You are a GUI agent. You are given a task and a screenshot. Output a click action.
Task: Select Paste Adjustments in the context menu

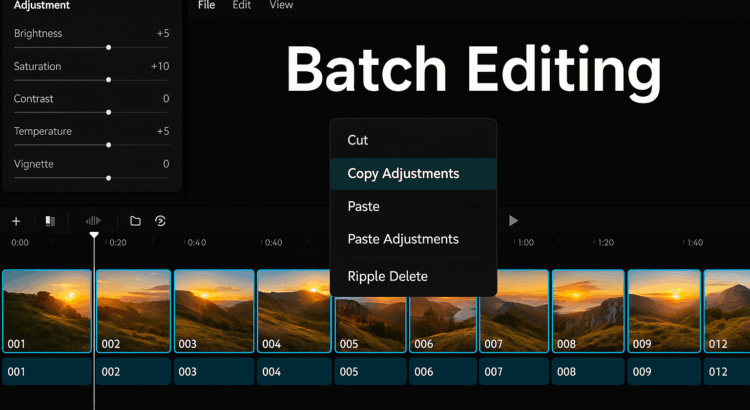403,239
